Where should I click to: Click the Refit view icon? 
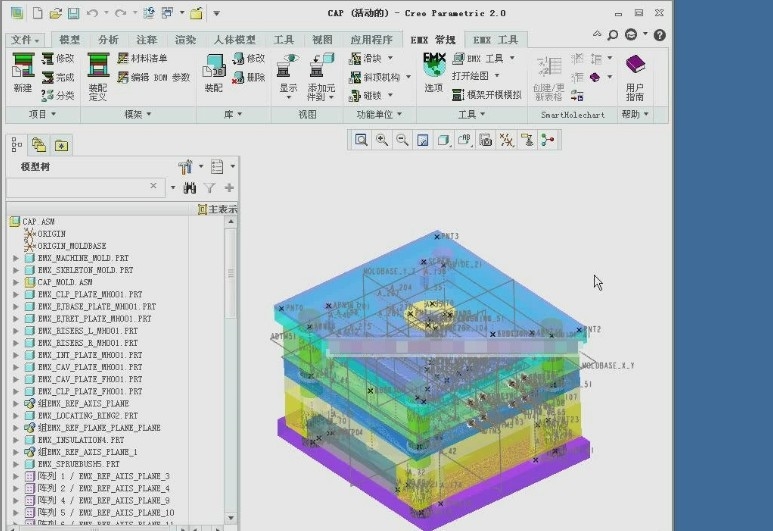coord(361,140)
